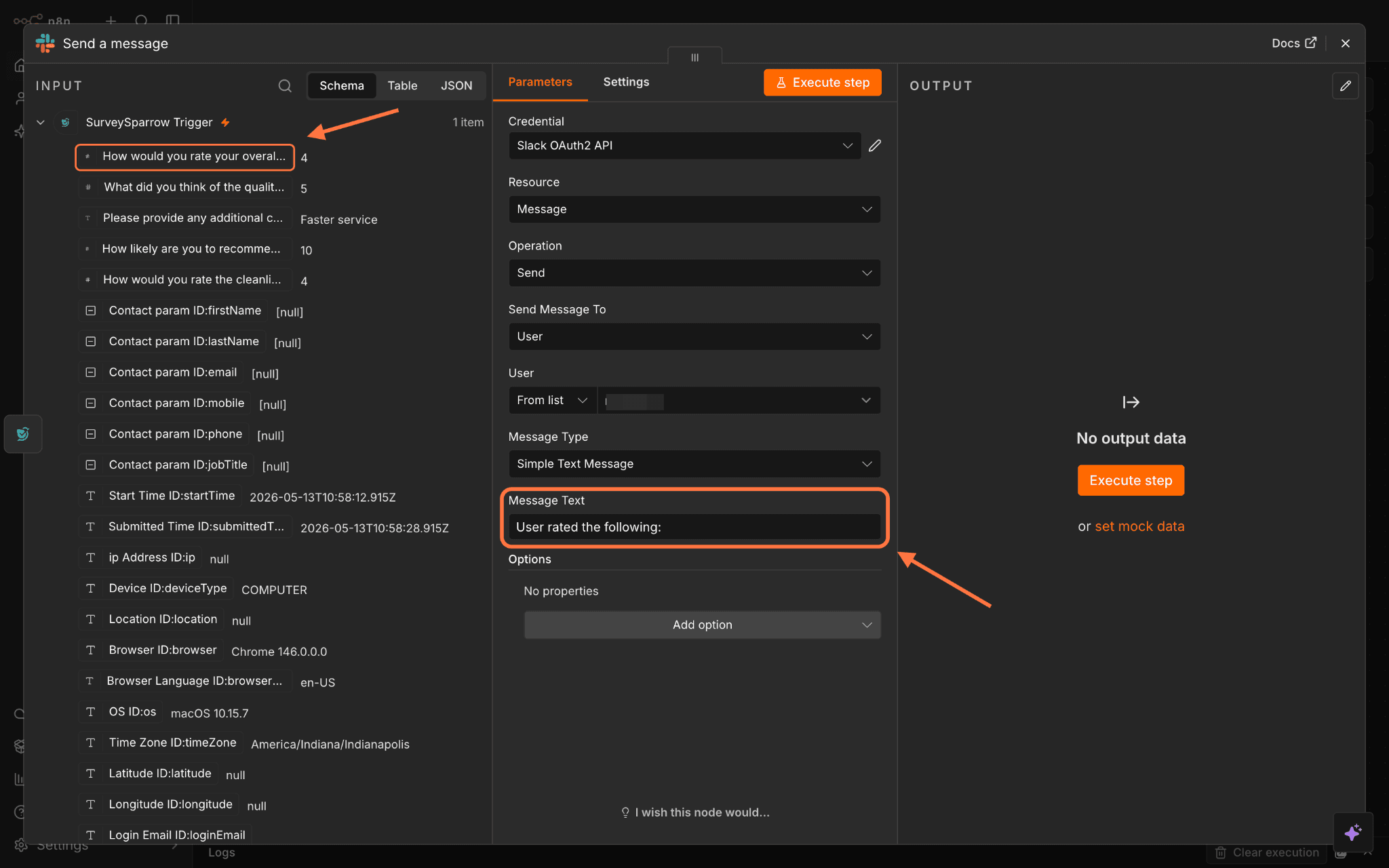Viewport: 1389px width, 868px height.
Task: Collapse the SurveySparrow Trigger schema tree
Action: pyautogui.click(x=41, y=123)
